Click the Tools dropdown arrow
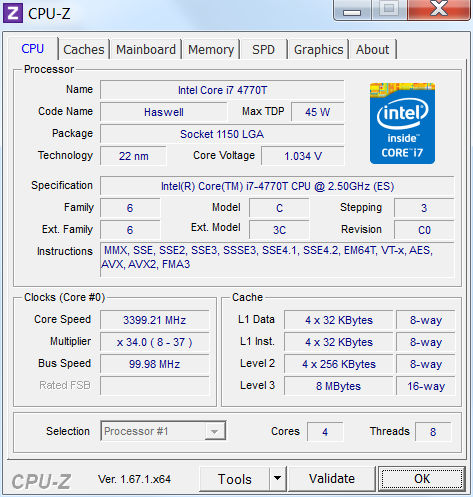473x497 pixels. [277, 479]
